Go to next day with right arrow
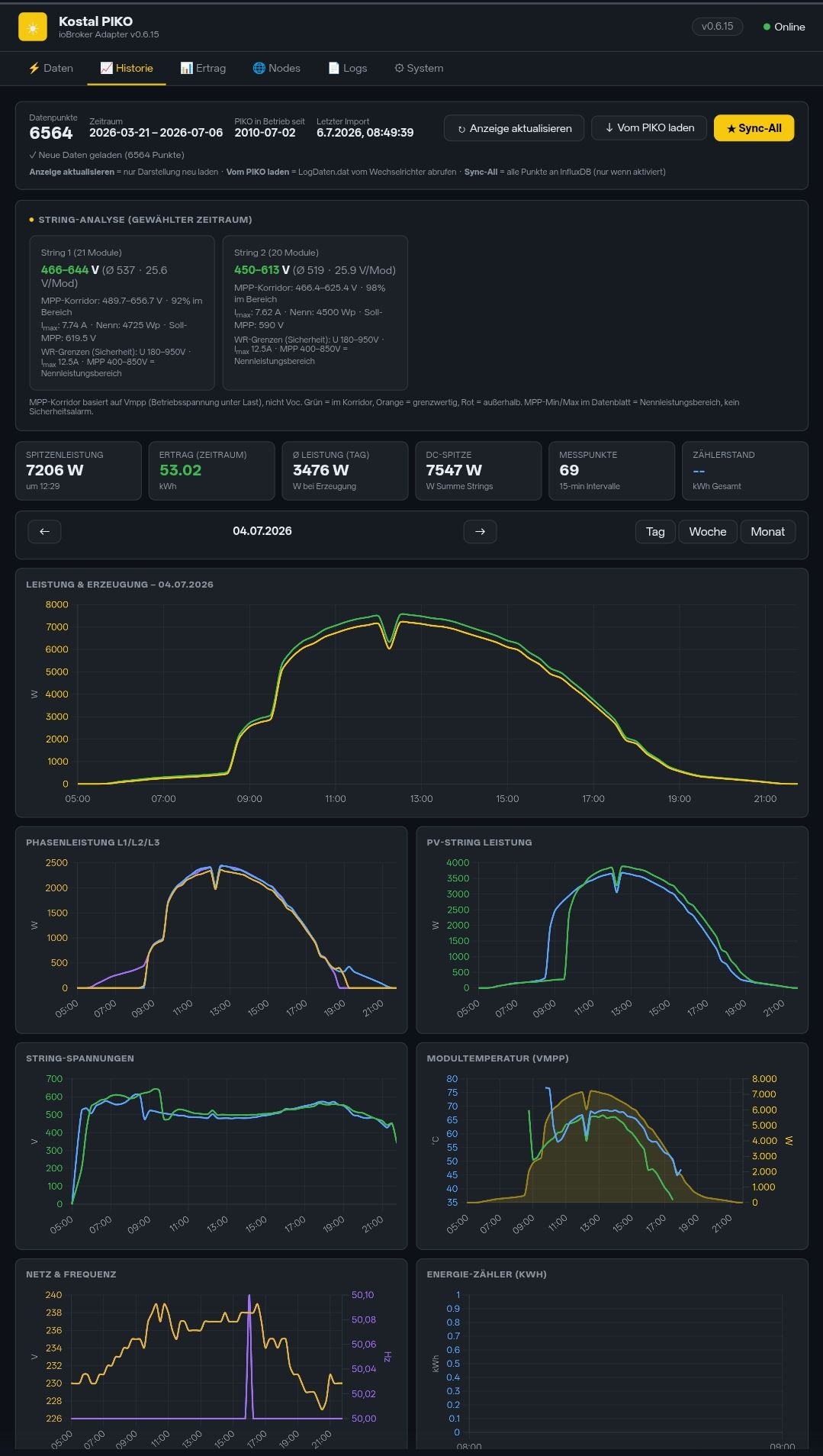The image size is (823, 1456). click(480, 532)
